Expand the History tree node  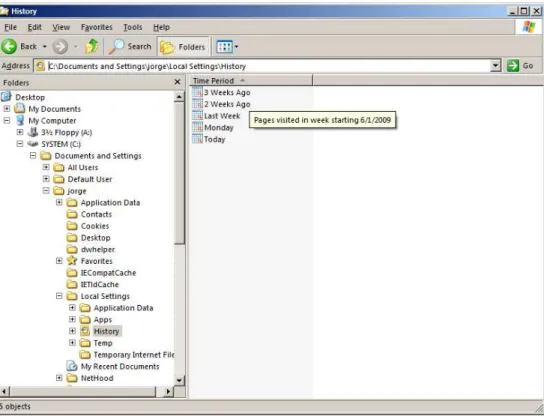(72, 331)
